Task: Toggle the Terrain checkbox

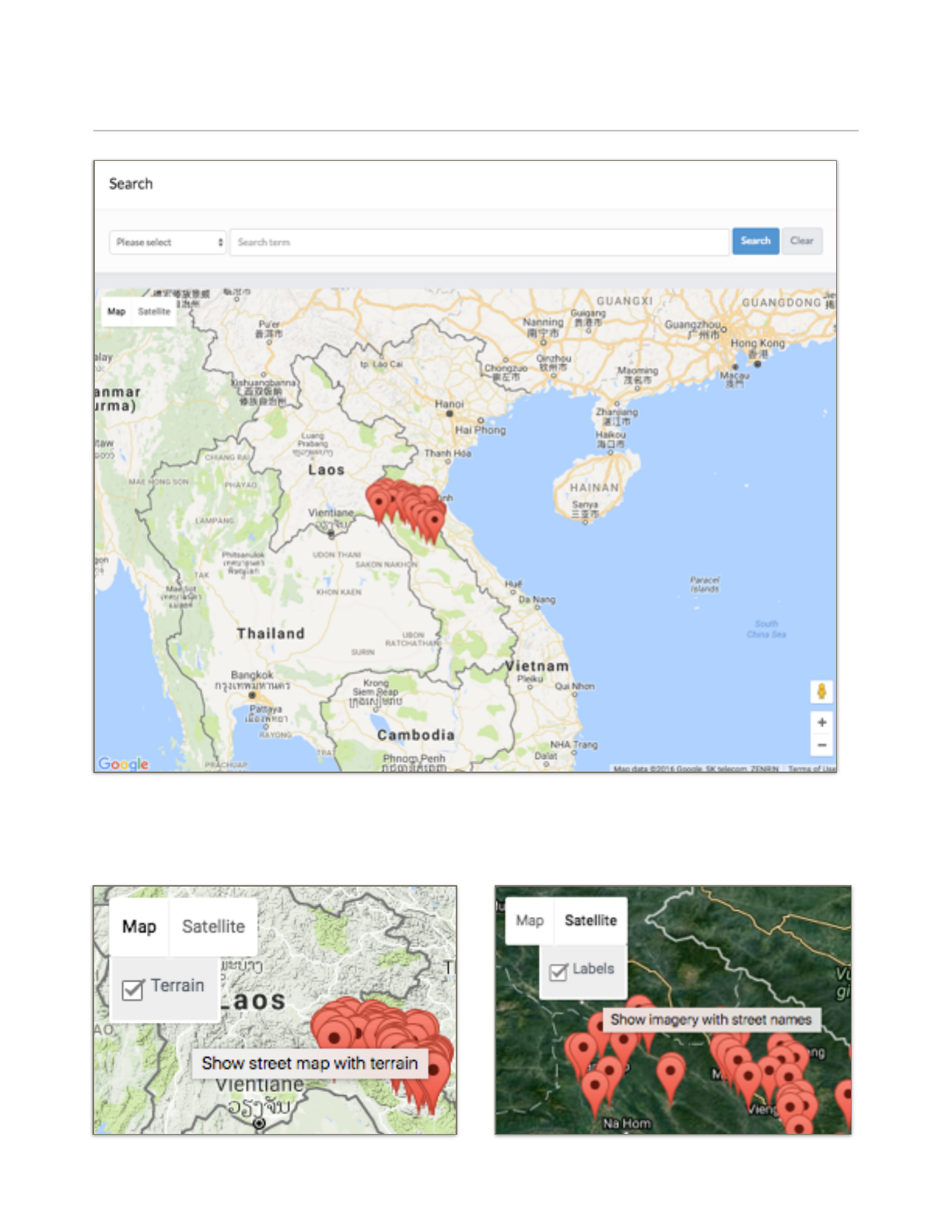Action: click(133, 989)
